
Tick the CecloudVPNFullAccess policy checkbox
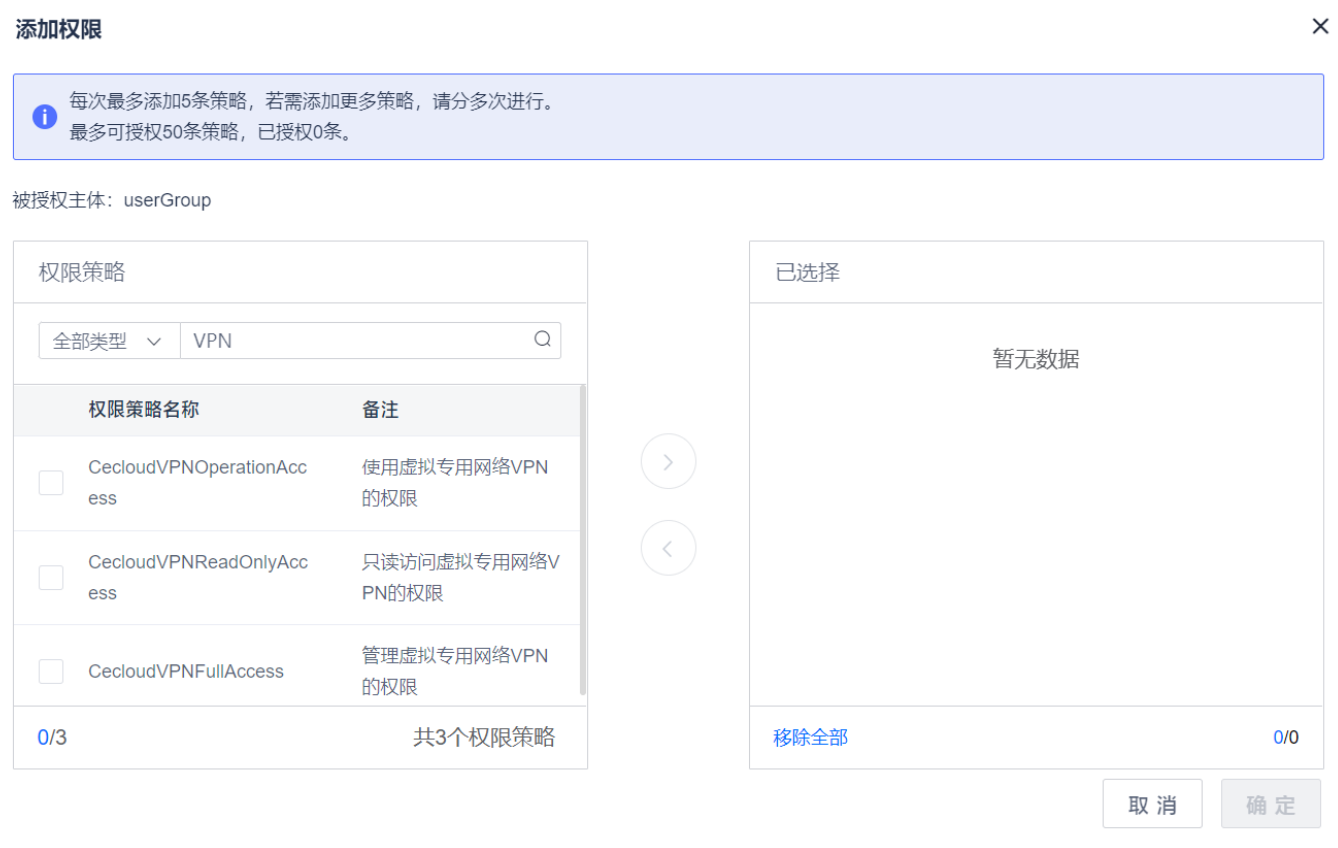(51, 671)
